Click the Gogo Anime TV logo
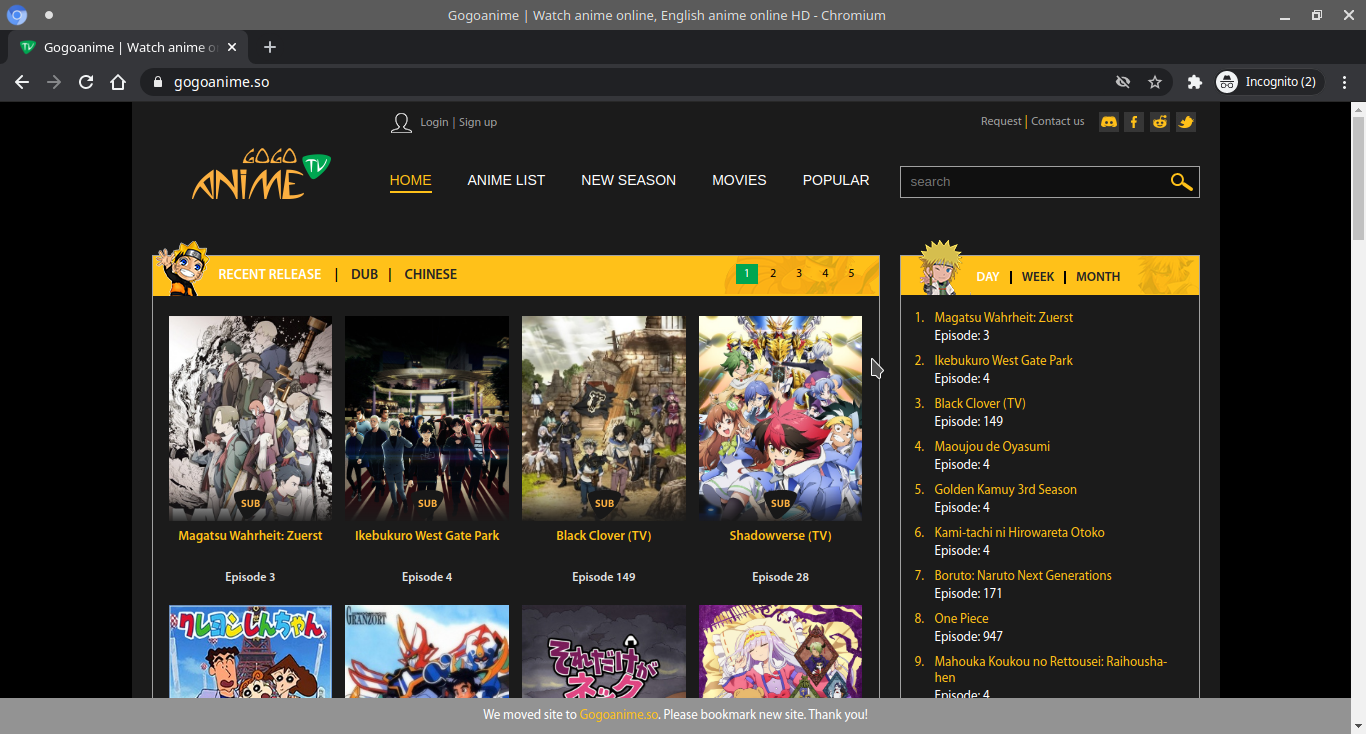The image size is (1366, 734). pyautogui.click(x=261, y=174)
